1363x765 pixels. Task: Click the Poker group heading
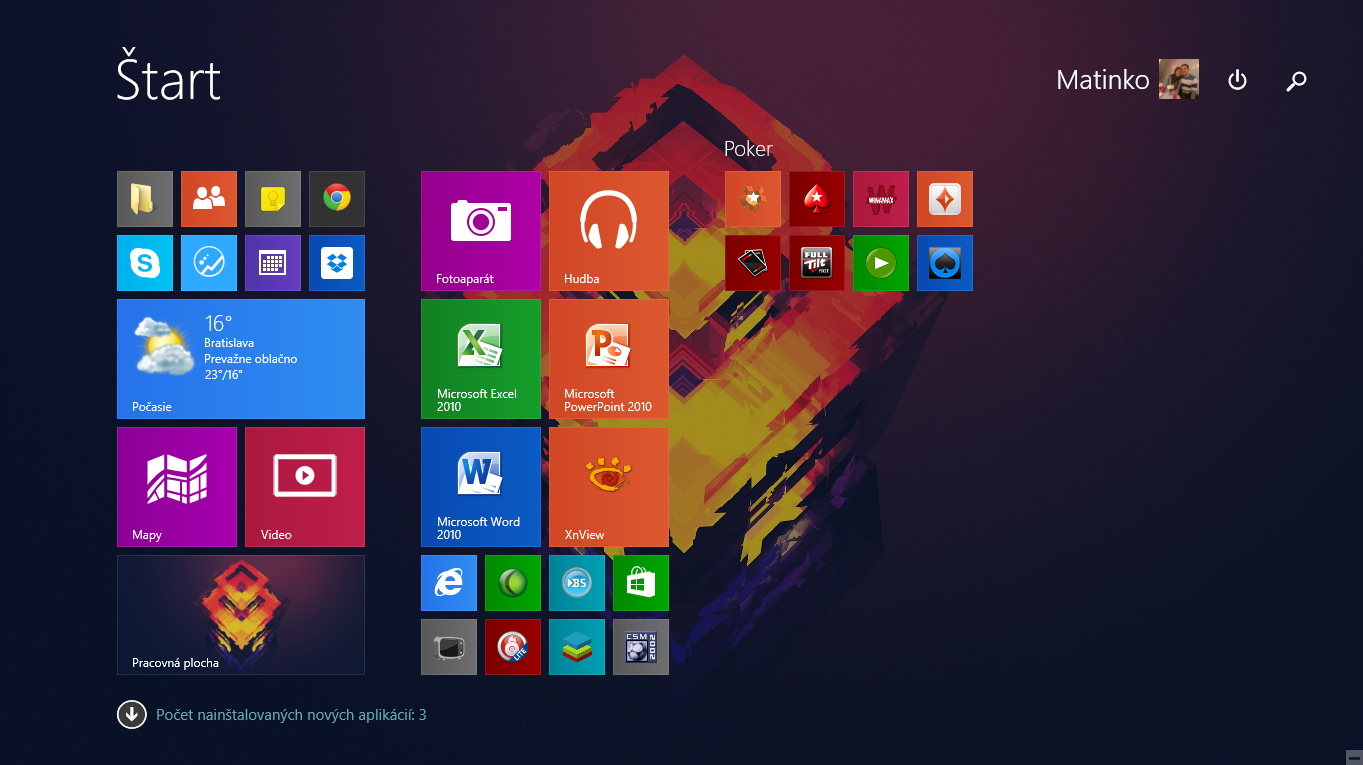point(748,149)
